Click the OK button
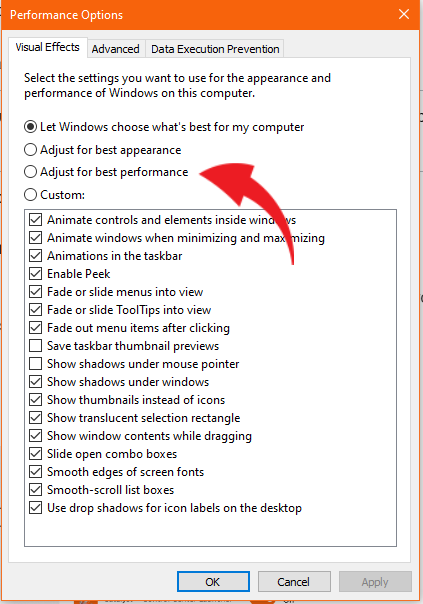 coord(213,582)
